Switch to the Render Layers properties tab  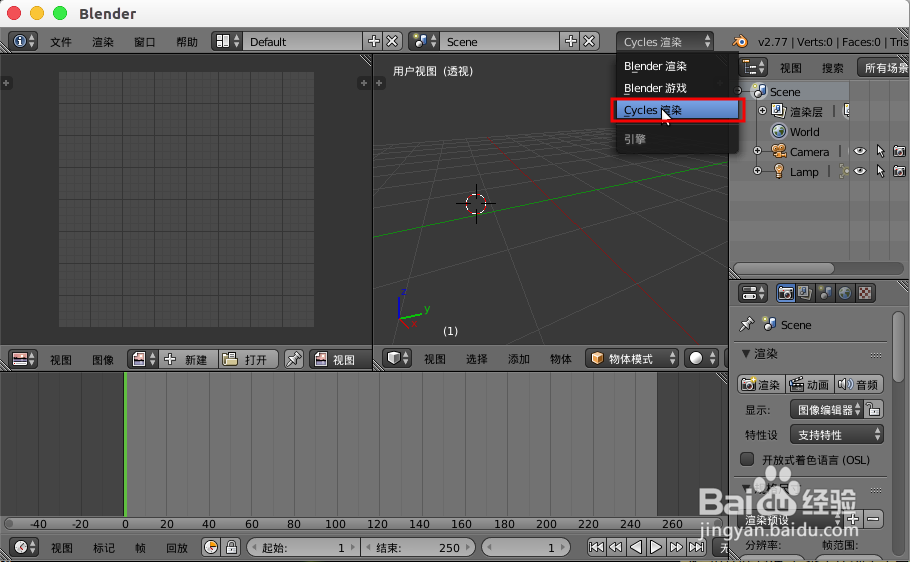tap(805, 293)
